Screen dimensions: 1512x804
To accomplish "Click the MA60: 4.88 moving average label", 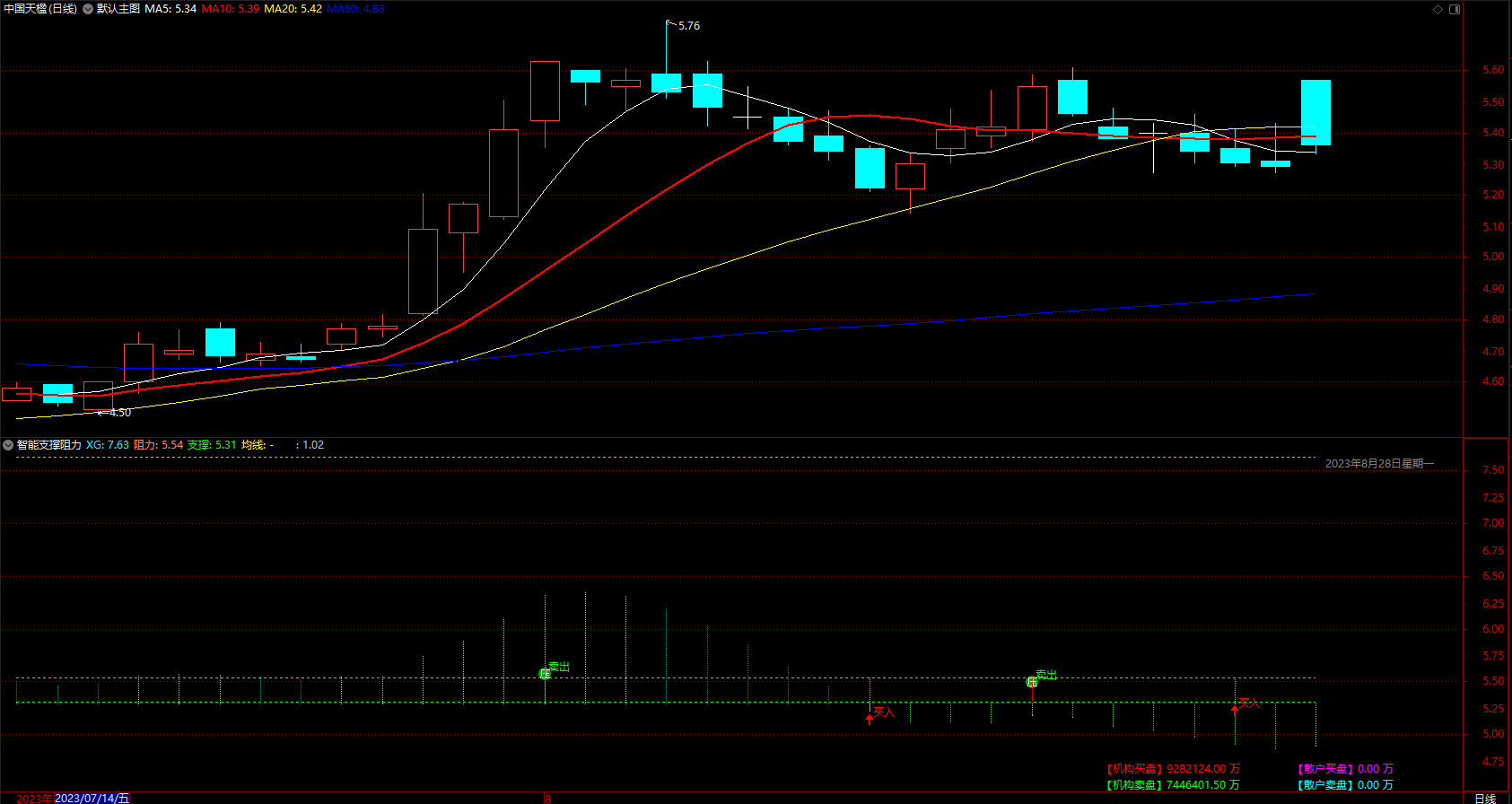I will pos(355,9).
